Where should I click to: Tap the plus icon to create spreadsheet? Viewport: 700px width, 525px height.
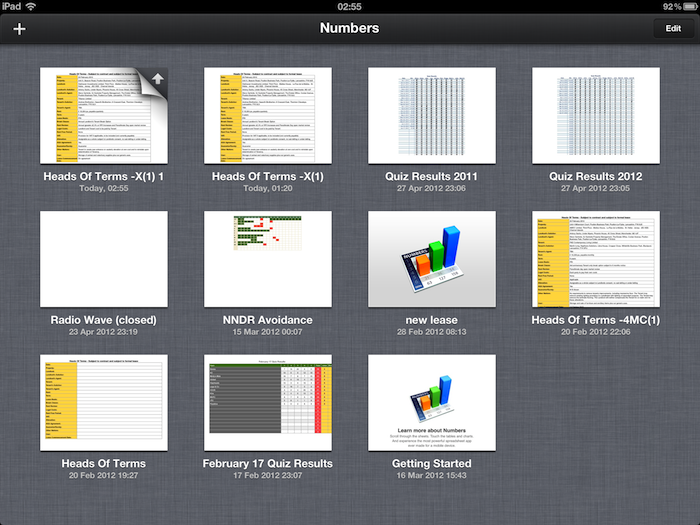click(19, 28)
